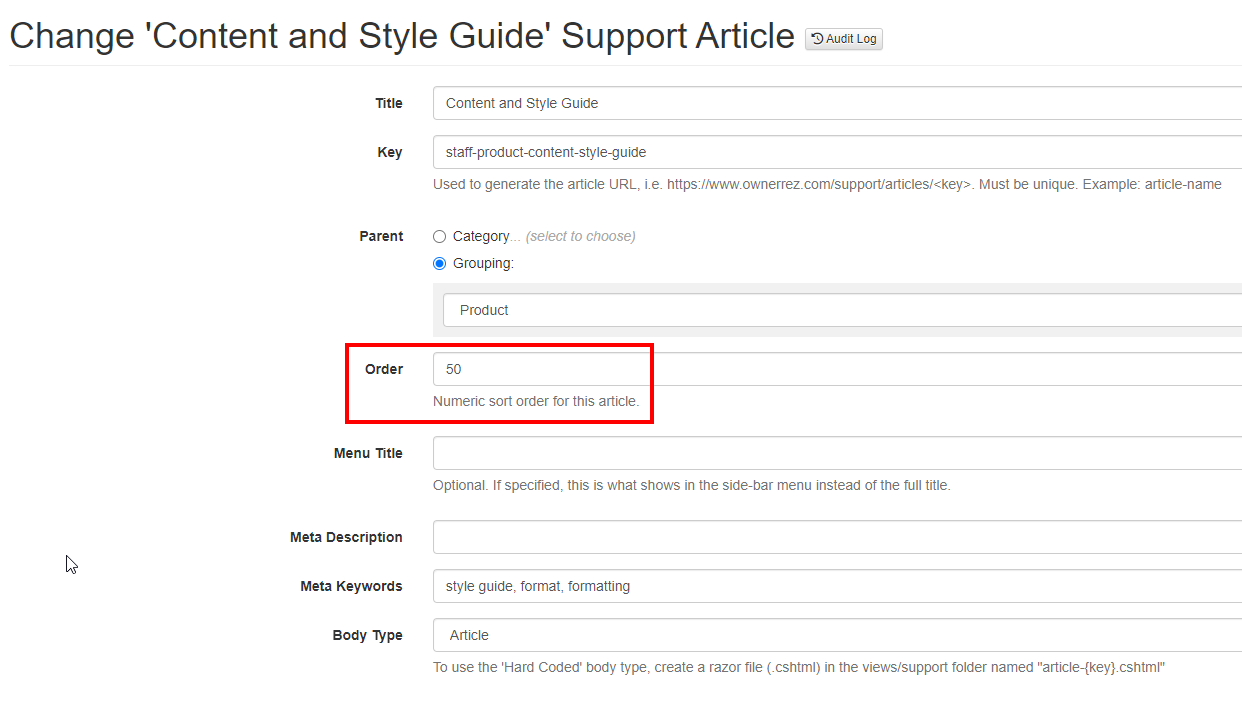
Task: Click the Audit Log history icon
Action: tap(818, 38)
